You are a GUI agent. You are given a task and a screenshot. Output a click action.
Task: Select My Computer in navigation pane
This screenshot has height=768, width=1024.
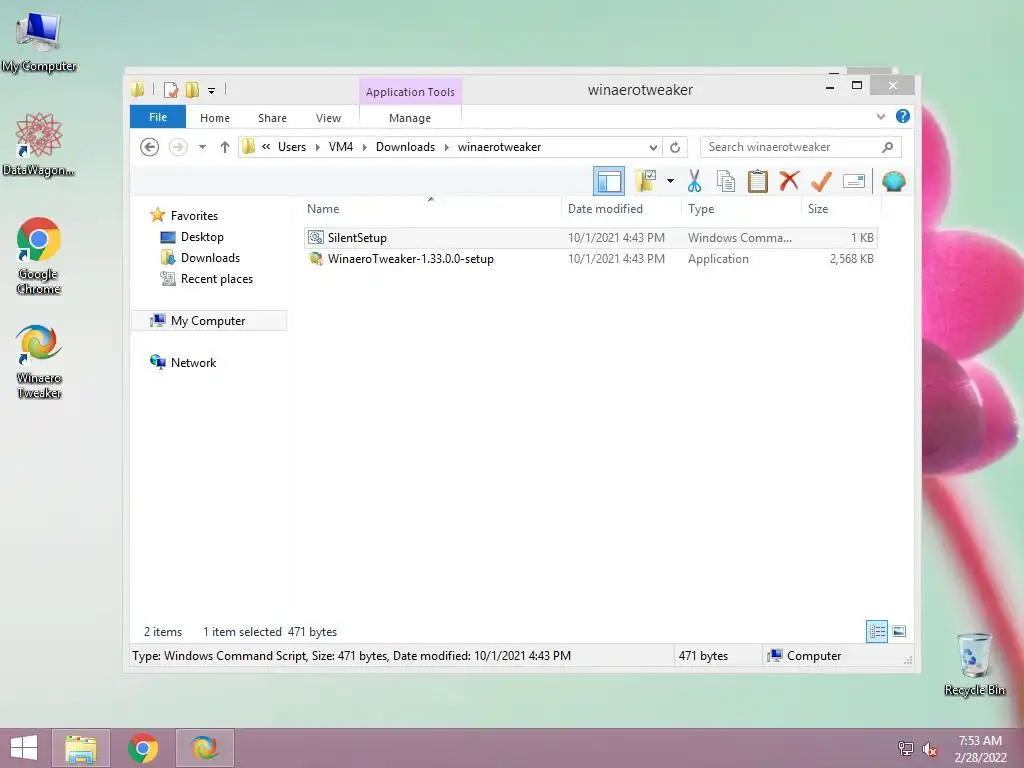point(208,321)
